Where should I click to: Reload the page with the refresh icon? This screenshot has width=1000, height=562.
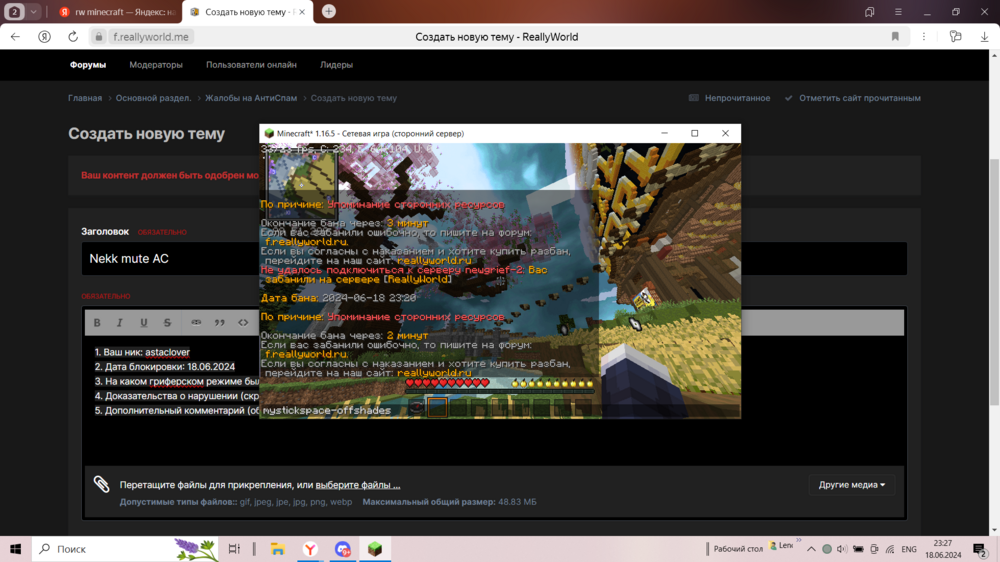pyautogui.click(x=73, y=37)
